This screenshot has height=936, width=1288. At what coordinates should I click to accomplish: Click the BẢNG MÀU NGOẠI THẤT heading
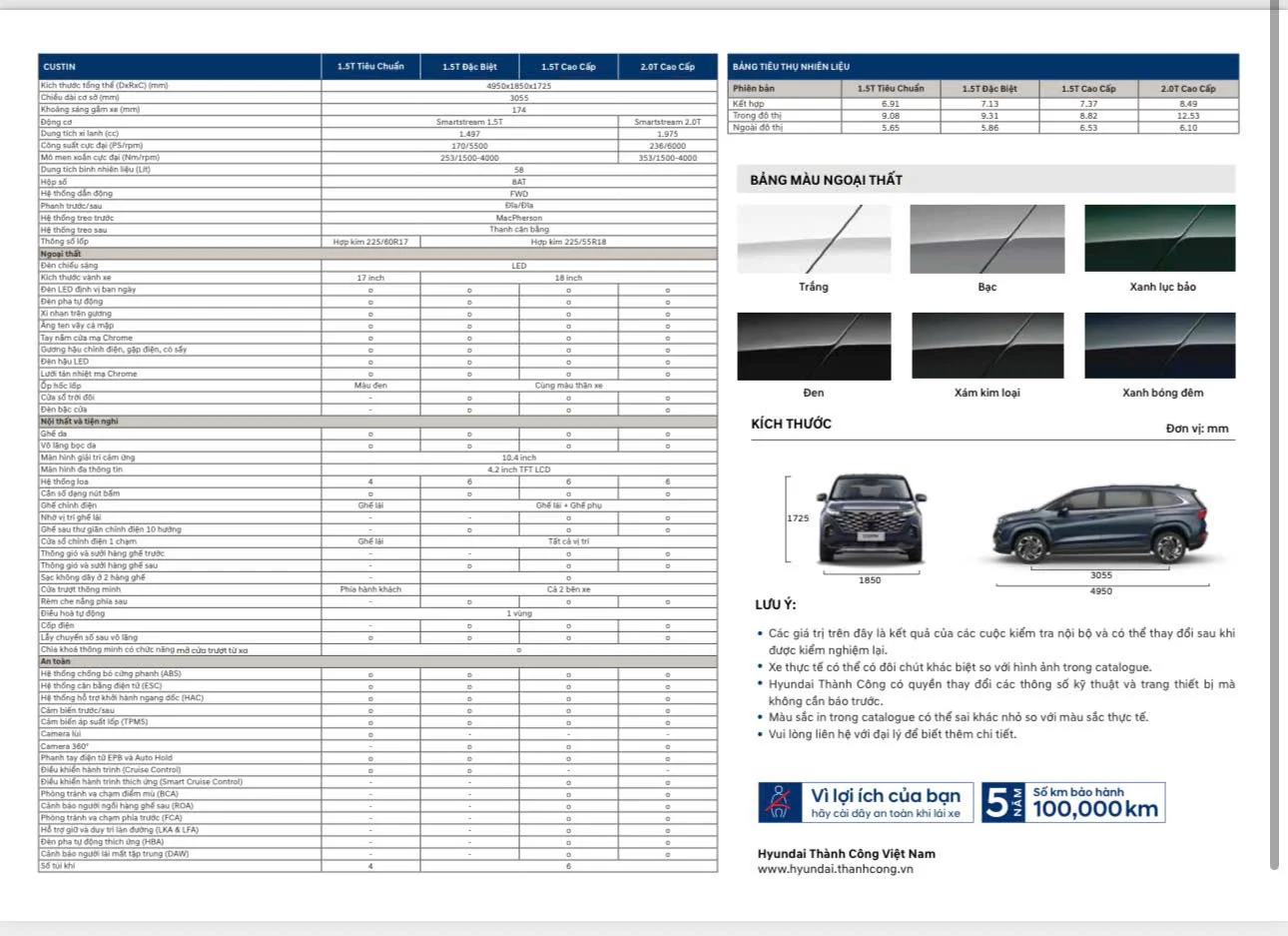[x=826, y=180]
